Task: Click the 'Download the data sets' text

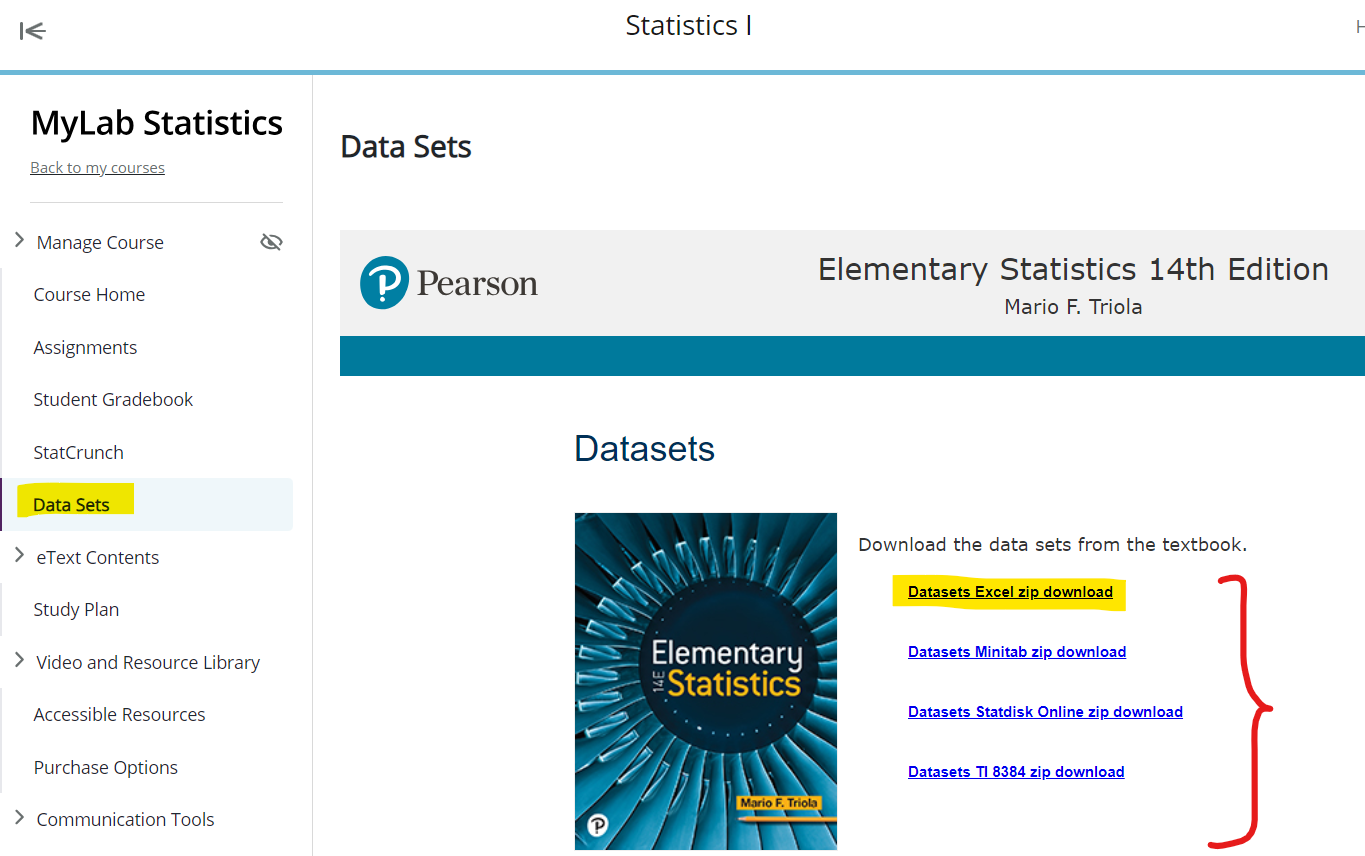Action: click(x=1053, y=545)
